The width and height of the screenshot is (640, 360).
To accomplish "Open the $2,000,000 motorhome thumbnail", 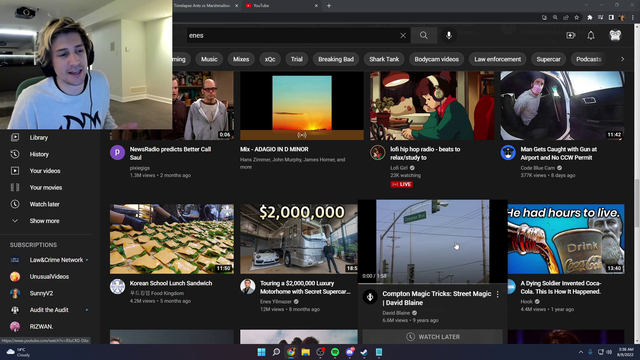I will [x=299, y=239].
